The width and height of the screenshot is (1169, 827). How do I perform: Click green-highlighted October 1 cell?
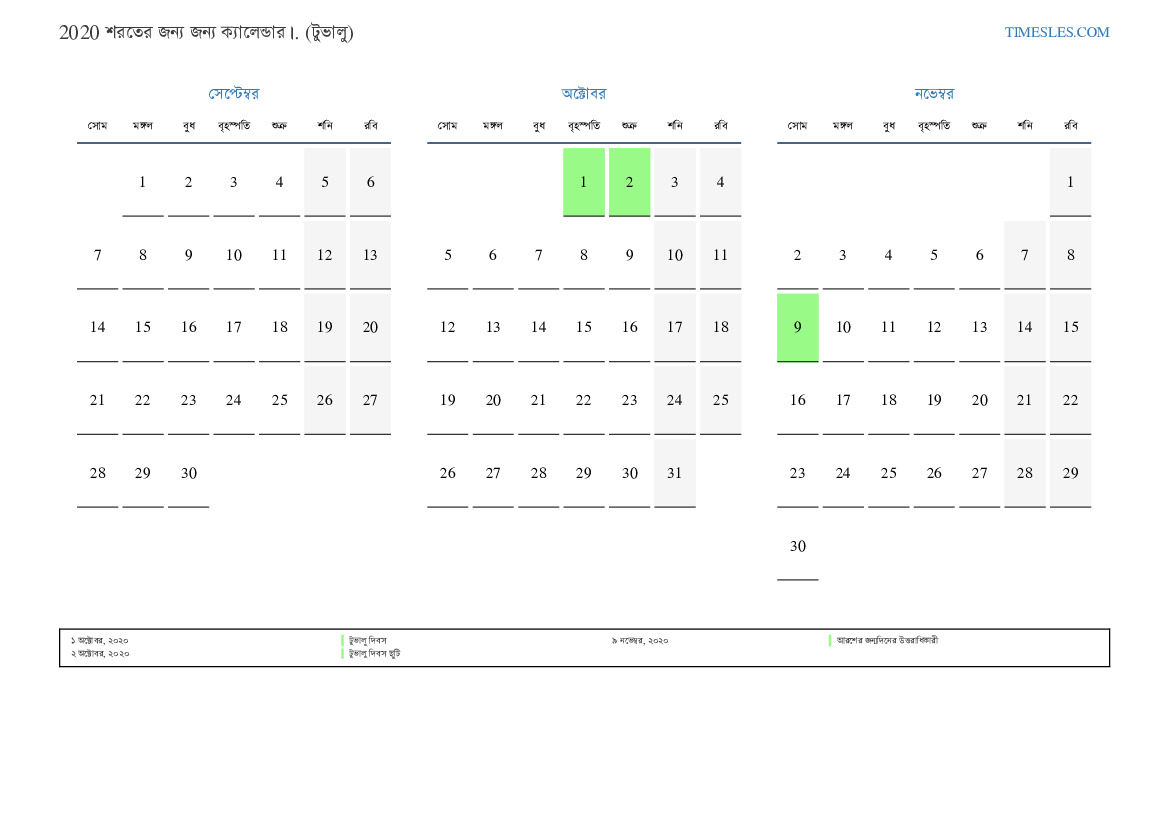click(x=584, y=182)
